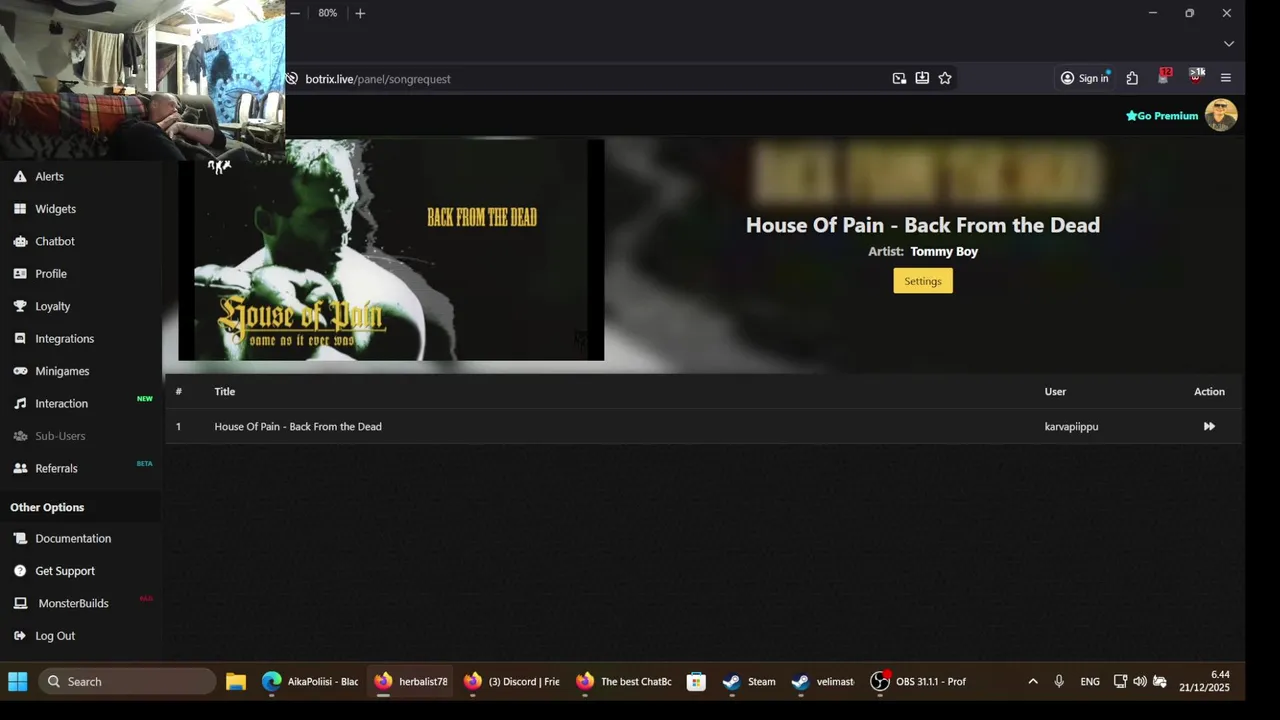Click the Log Out exit icon
Screen dimensions: 1280x720
pyautogui.click(x=20, y=636)
